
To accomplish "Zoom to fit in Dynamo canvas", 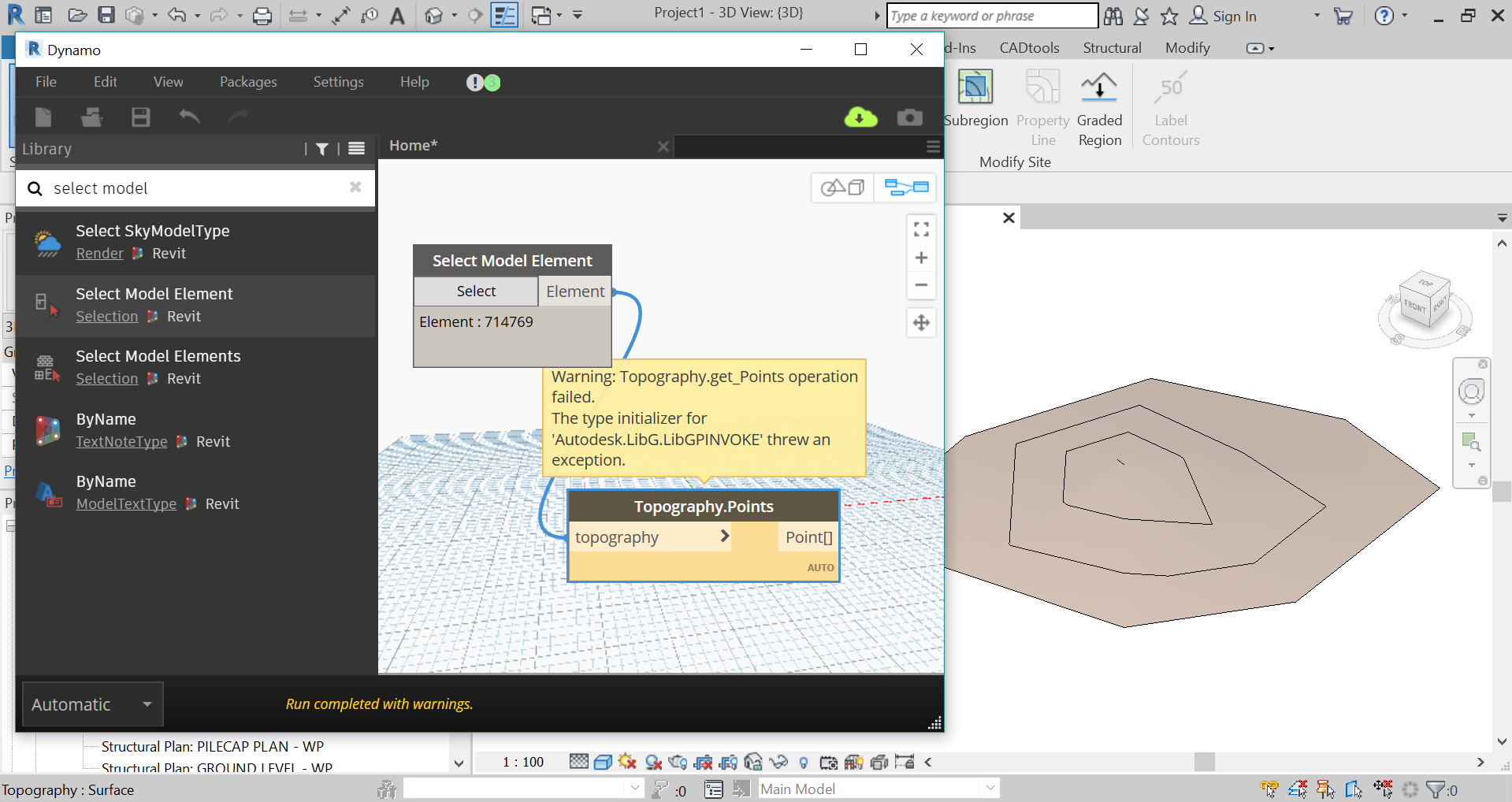I will coord(921,229).
